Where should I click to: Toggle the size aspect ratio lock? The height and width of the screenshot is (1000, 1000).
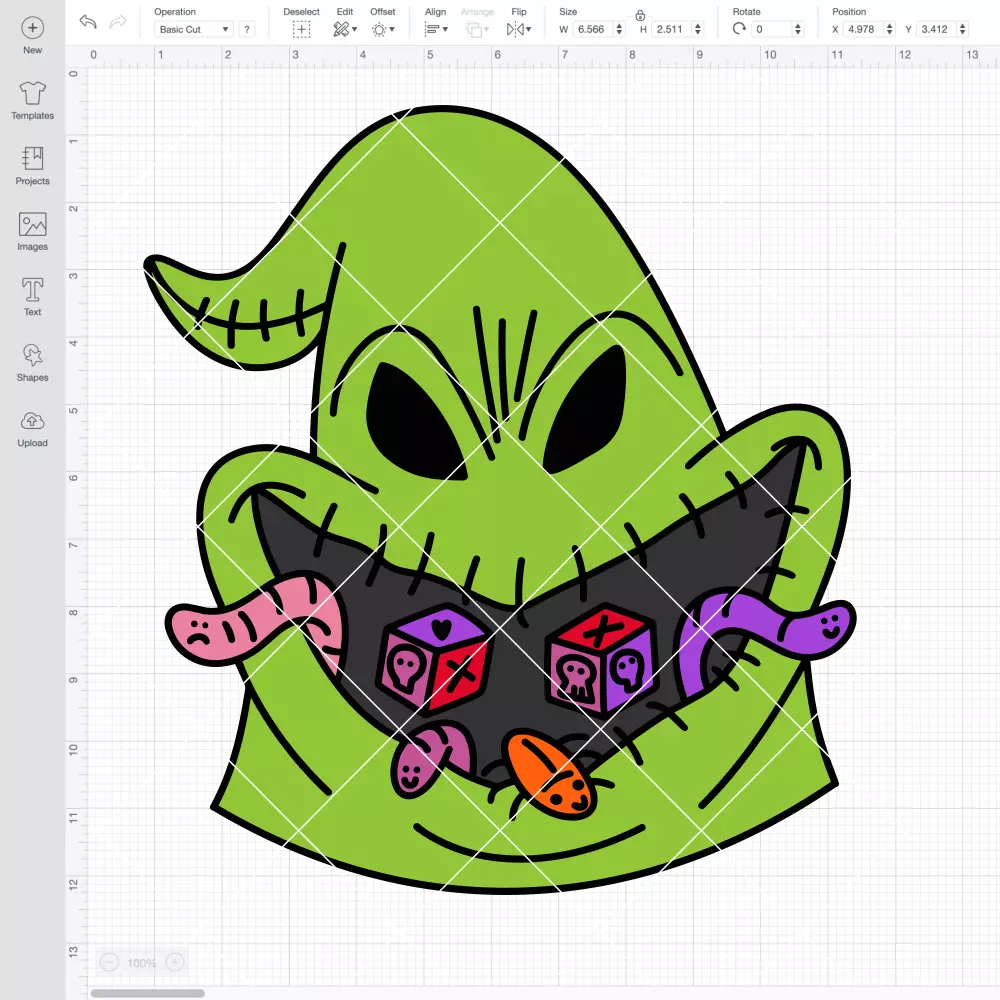pos(640,15)
